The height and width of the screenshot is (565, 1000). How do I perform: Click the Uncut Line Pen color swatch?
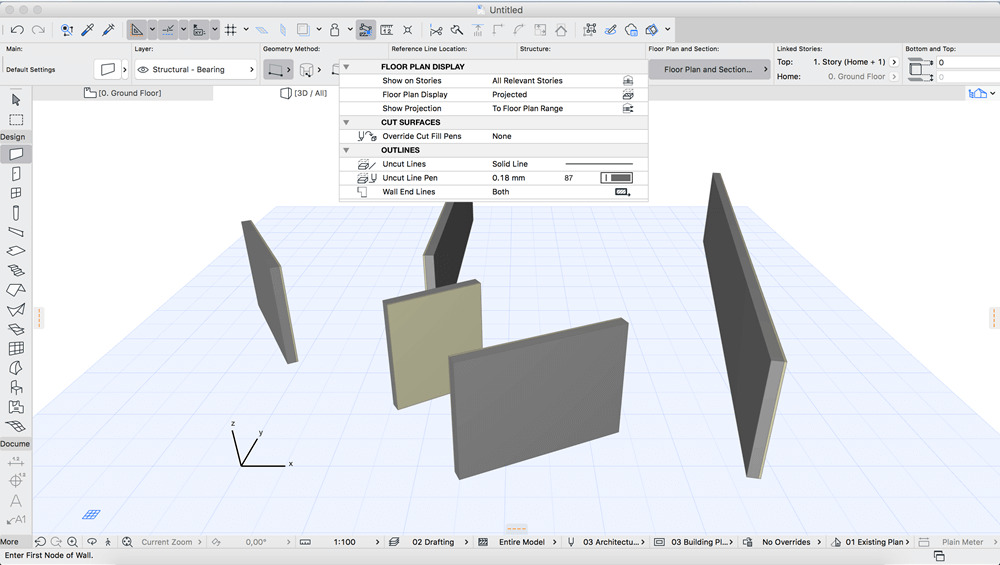tap(615, 178)
